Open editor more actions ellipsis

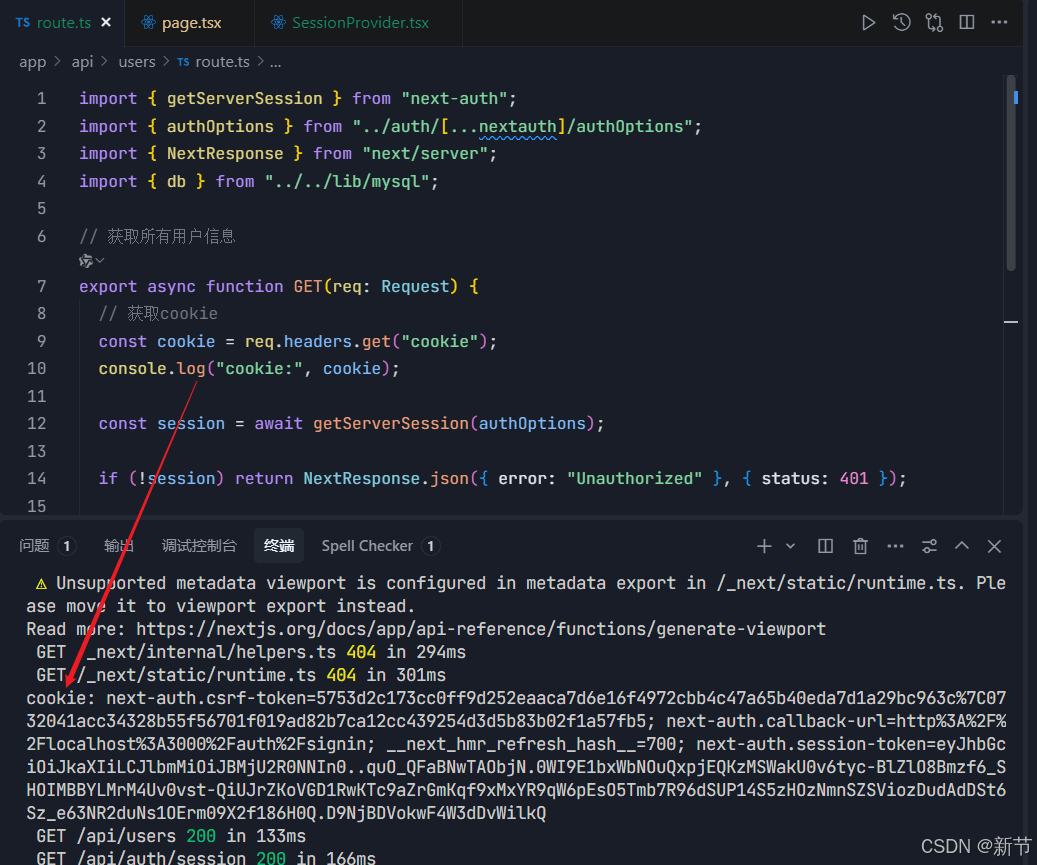click(999, 22)
